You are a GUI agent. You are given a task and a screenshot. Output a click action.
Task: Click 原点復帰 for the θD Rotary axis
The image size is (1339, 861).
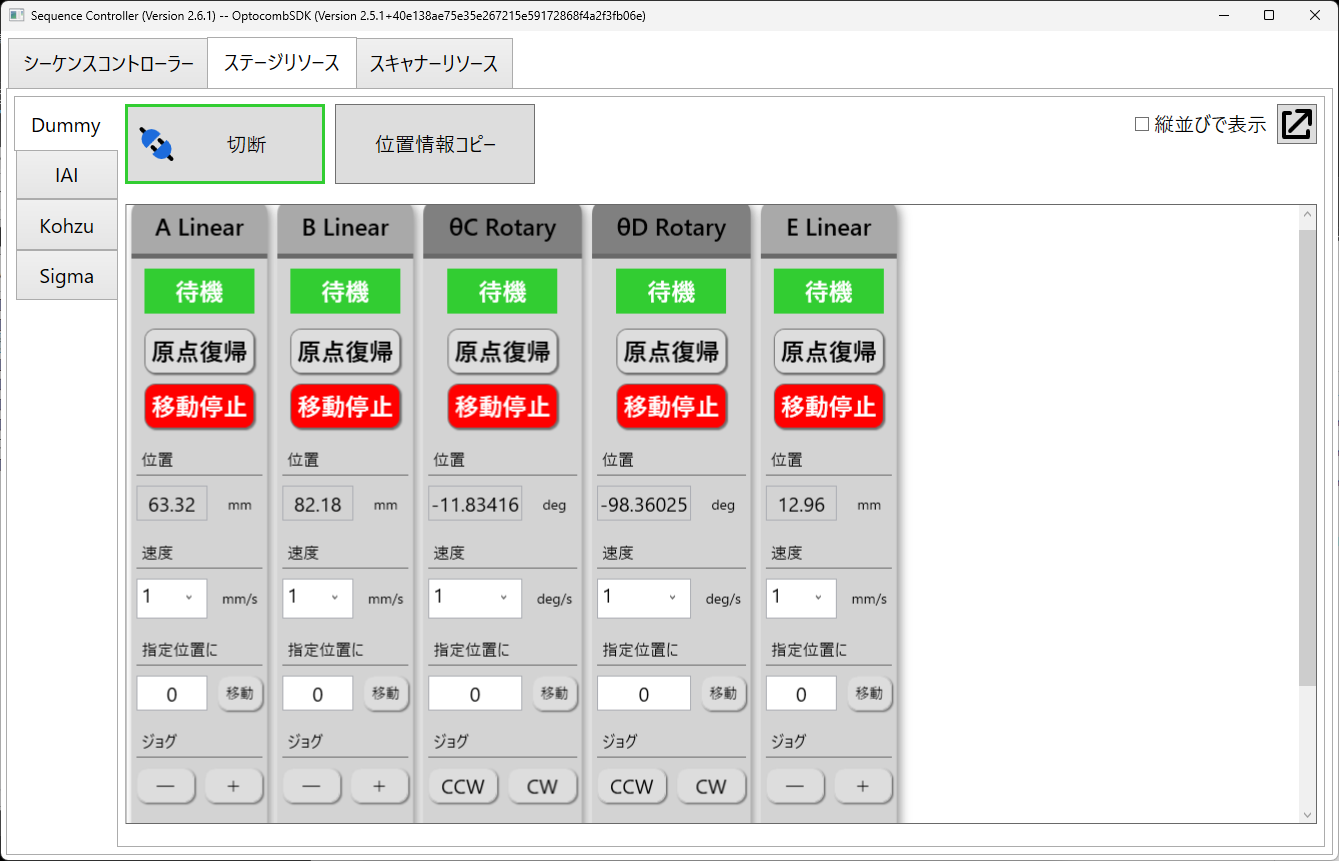[x=671, y=352]
